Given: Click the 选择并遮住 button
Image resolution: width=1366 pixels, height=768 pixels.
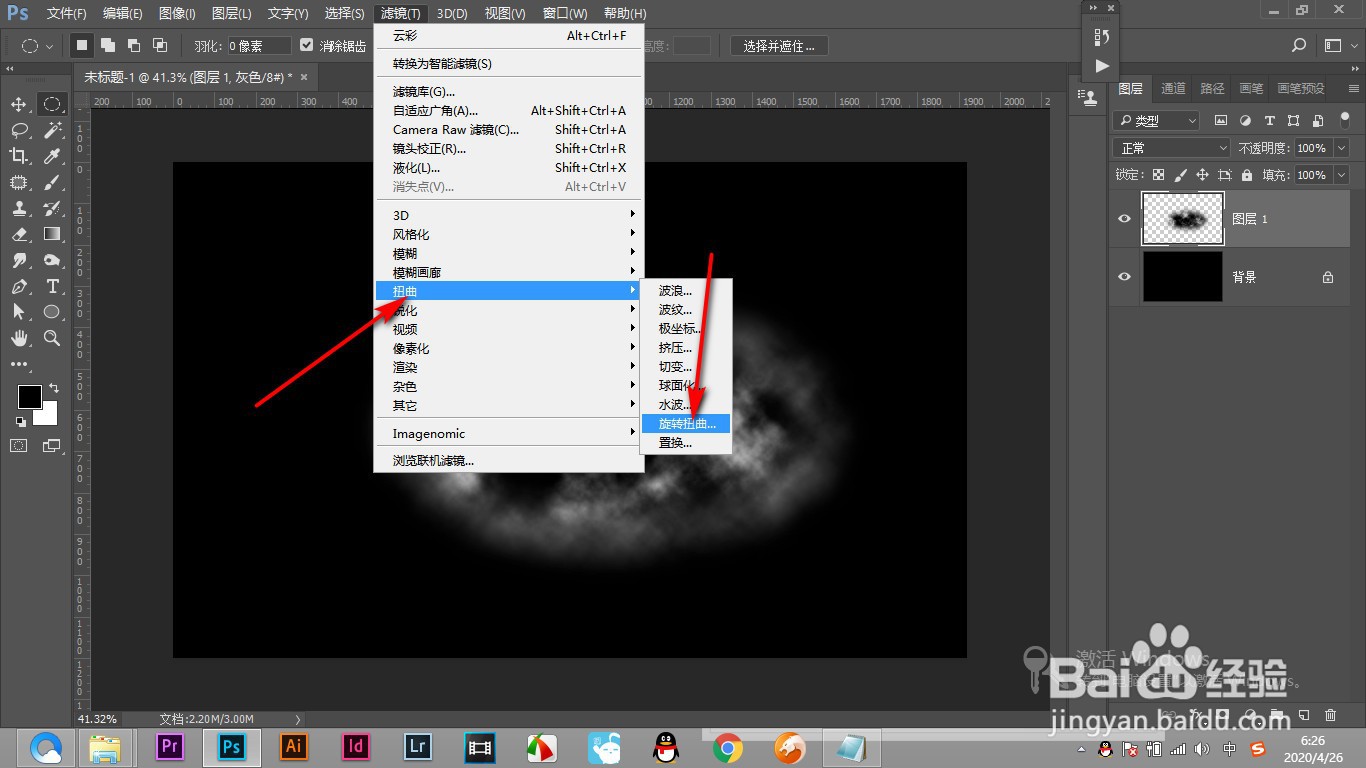Looking at the screenshot, I should click(x=778, y=45).
